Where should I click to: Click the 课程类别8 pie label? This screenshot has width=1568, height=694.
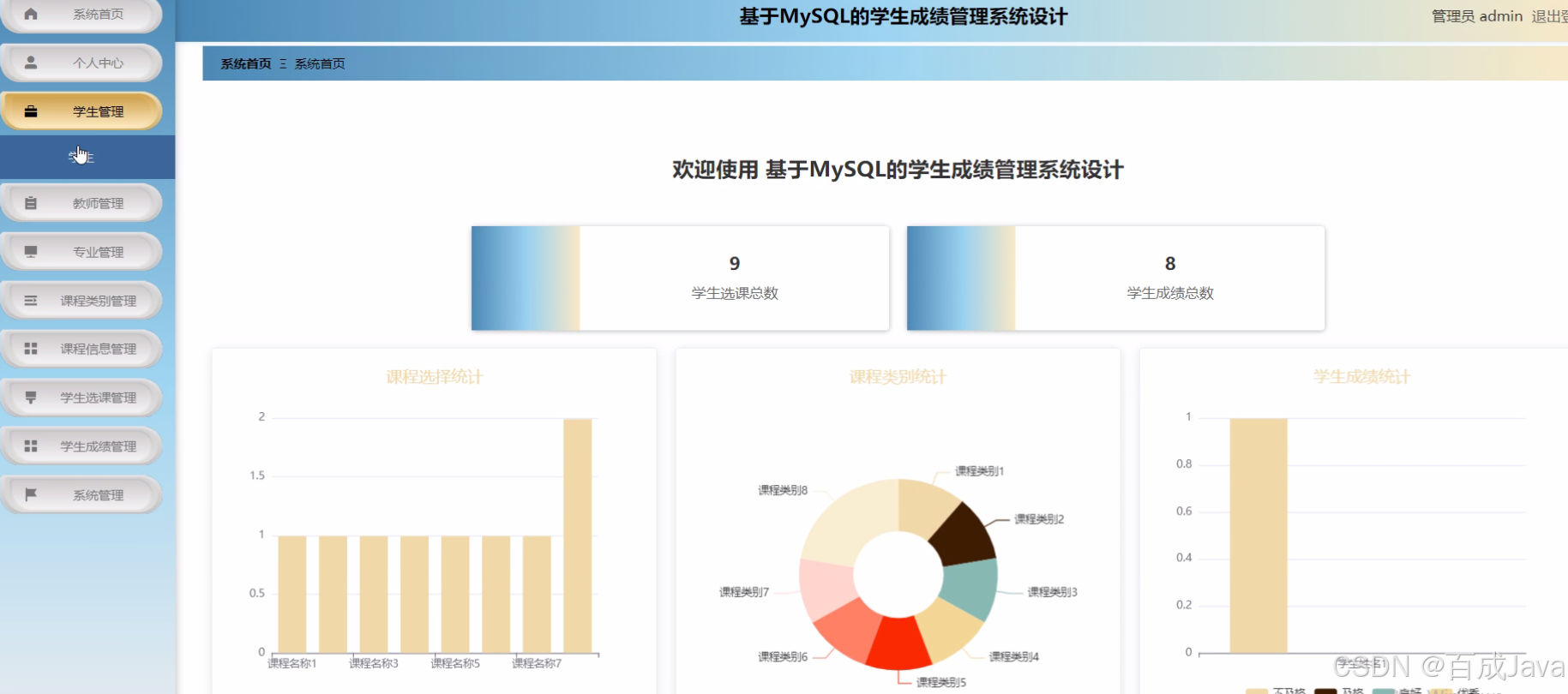click(783, 490)
